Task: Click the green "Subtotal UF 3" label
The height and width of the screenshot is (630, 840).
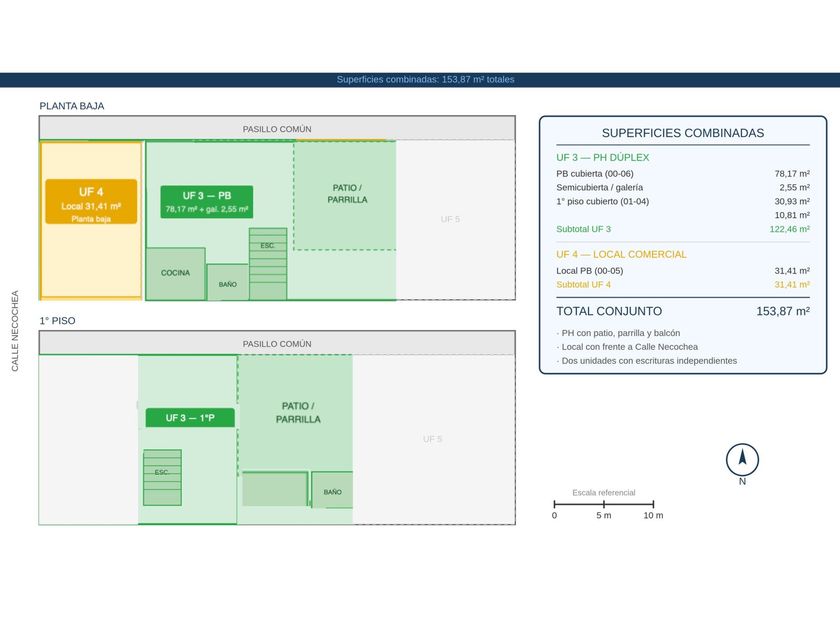Action: 583,229
